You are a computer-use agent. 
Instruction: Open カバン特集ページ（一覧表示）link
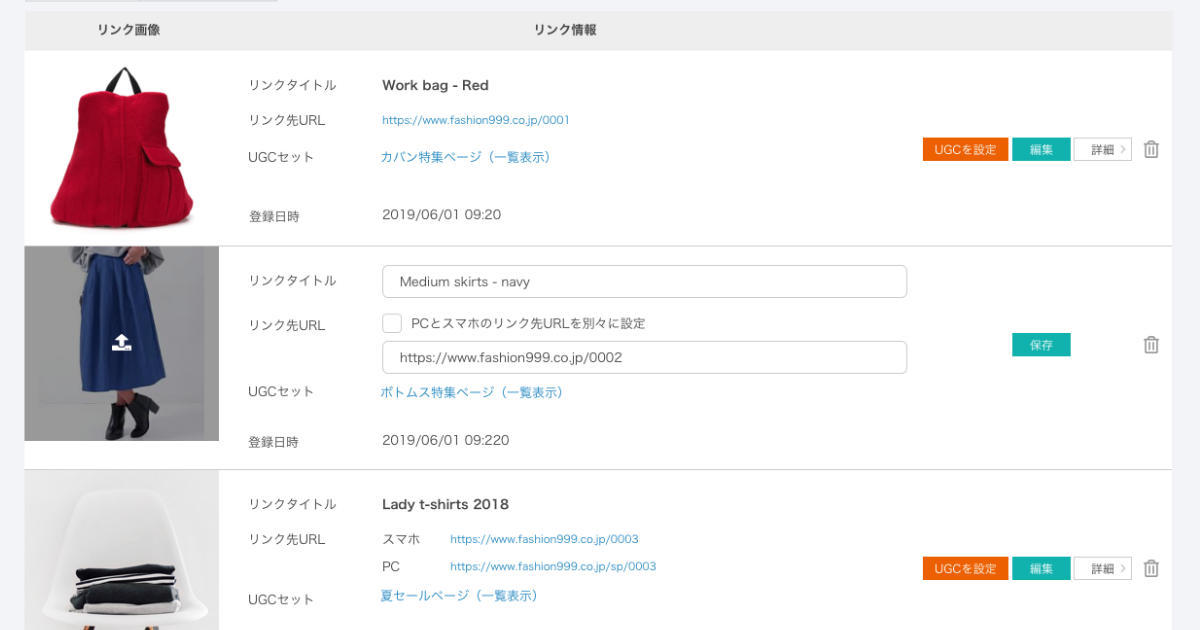(x=466, y=157)
